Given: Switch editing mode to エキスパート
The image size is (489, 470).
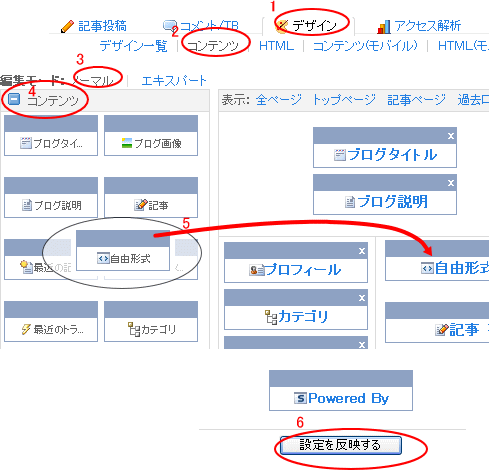Looking at the screenshot, I should pos(174,81).
